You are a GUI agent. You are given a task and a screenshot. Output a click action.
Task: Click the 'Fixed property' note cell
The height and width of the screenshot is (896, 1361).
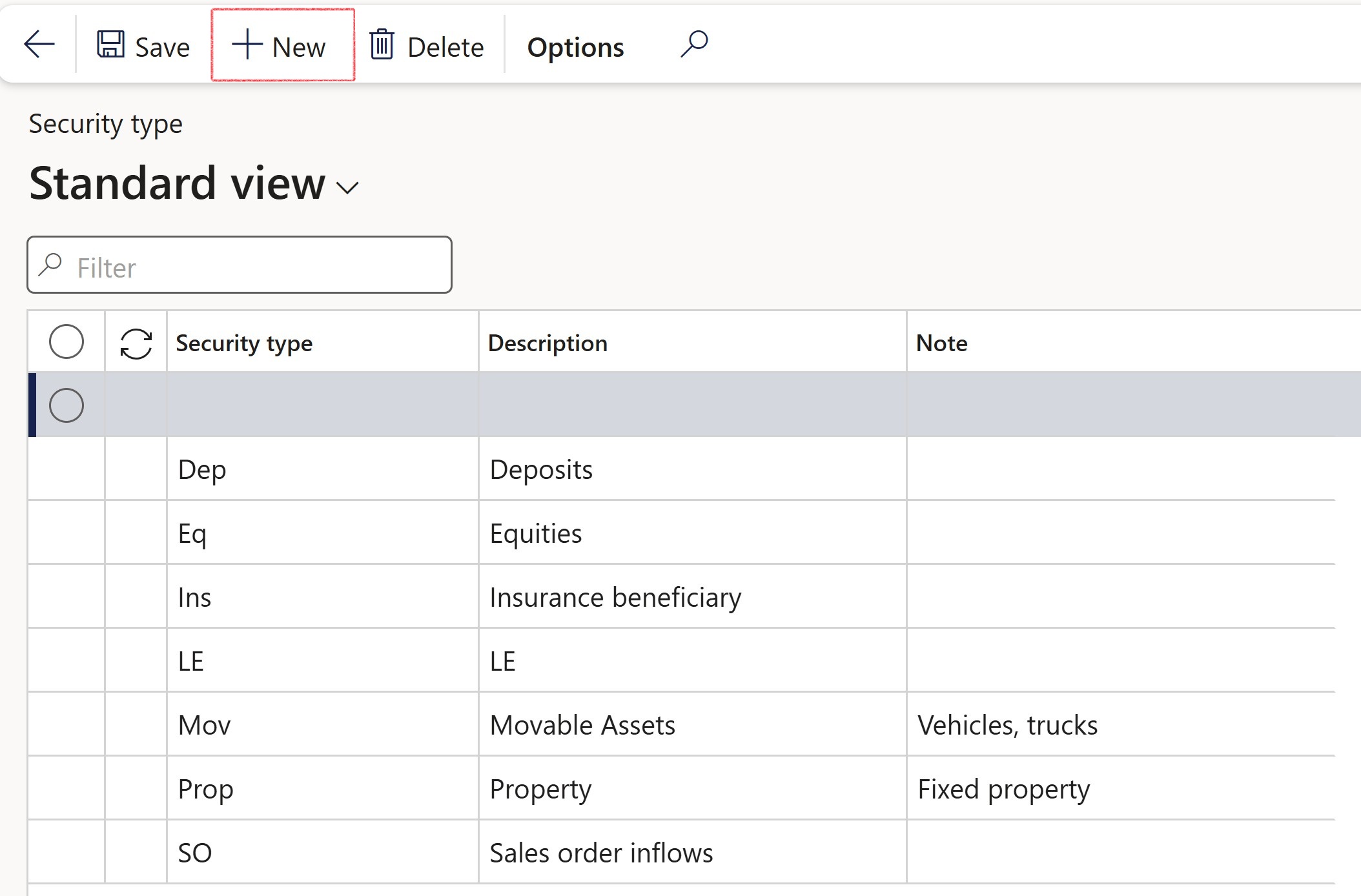coord(1121,788)
